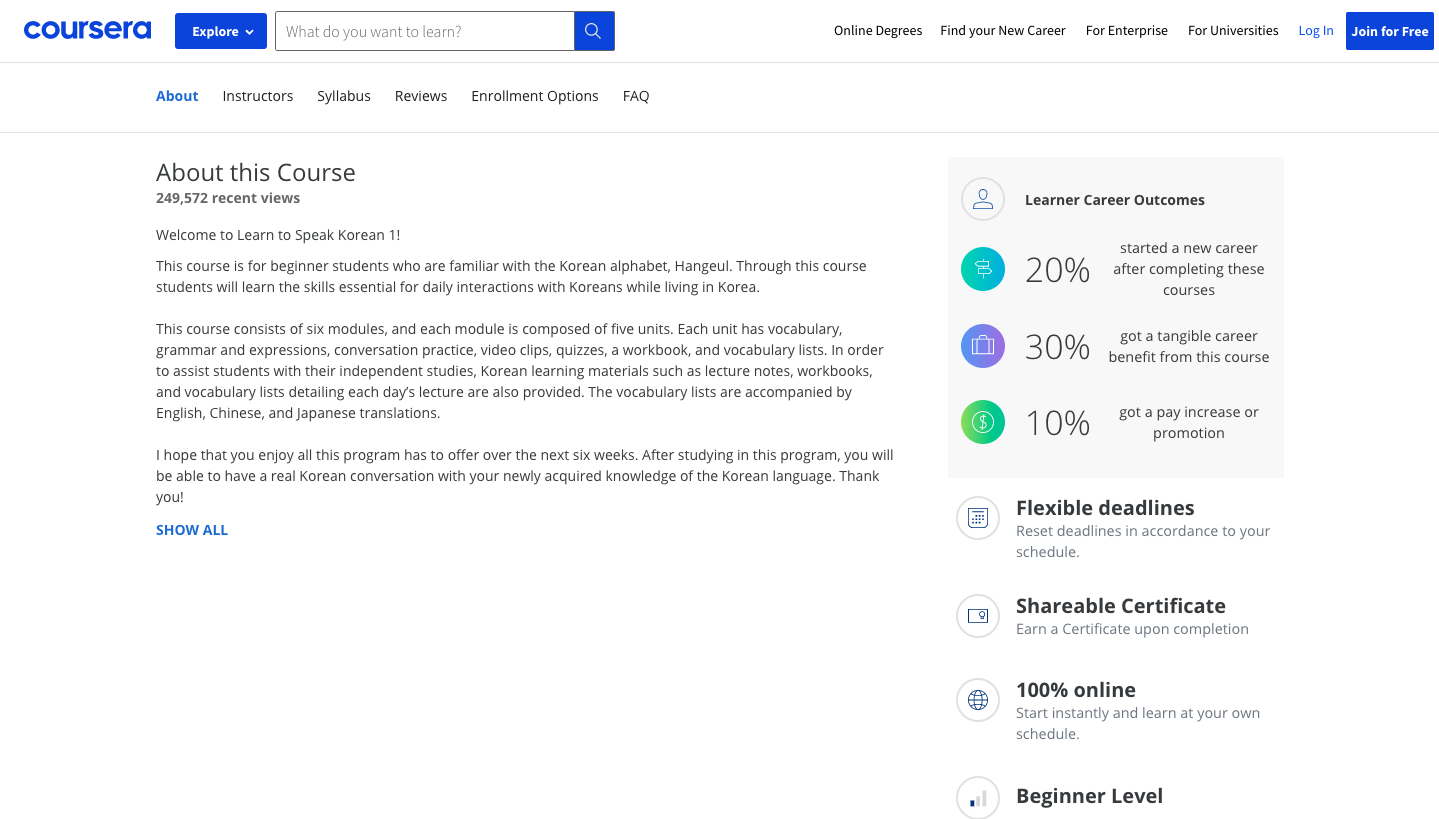
Task: Click the Flexible deadlines calendar icon
Action: click(978, 518)
